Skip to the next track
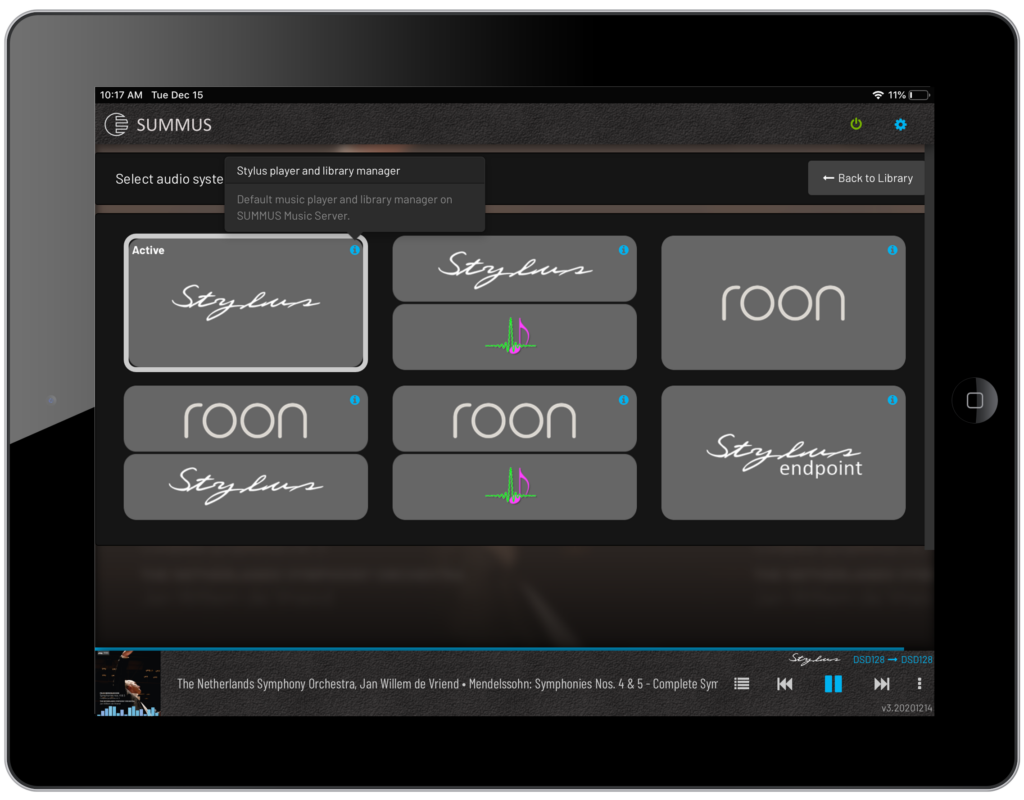This screenshot has height=800, width=1024. tap(881, 684)
